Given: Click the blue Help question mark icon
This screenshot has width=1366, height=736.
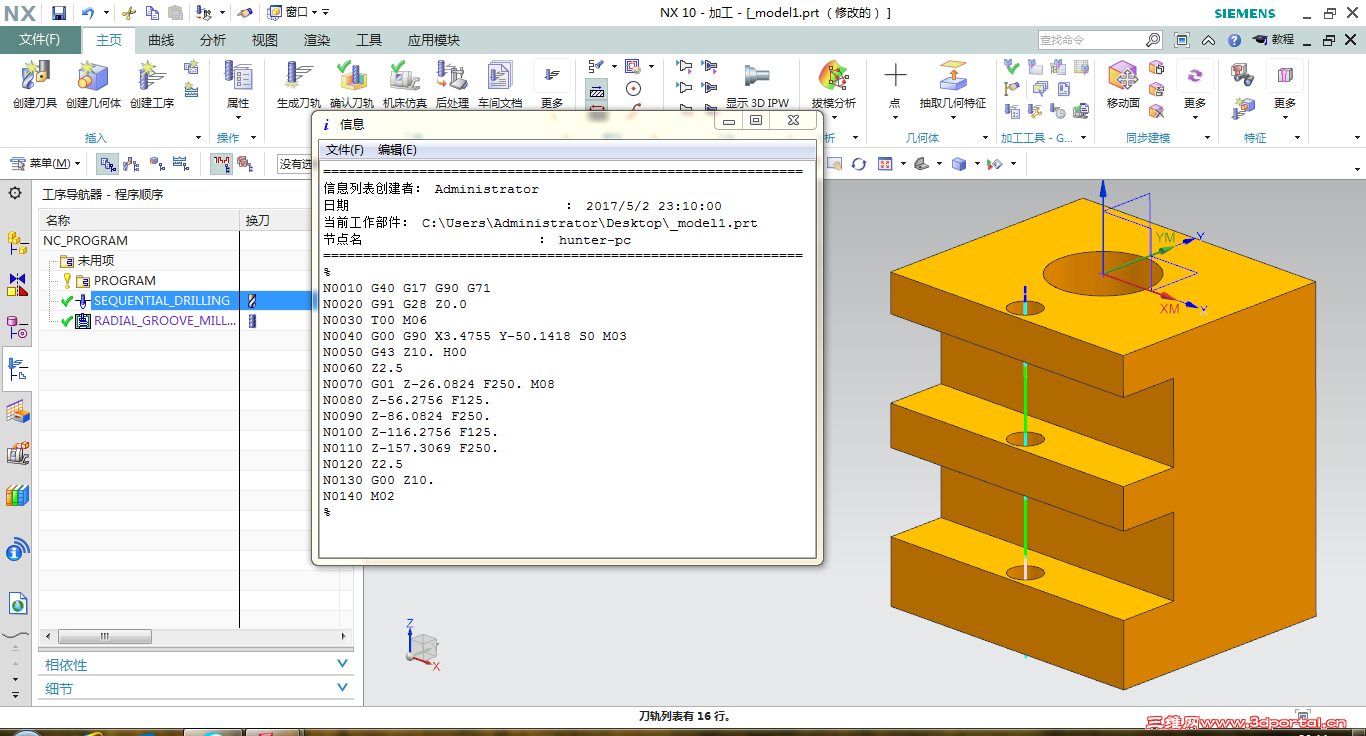Looking at the screenshot, I should [x=1235, y=40].
